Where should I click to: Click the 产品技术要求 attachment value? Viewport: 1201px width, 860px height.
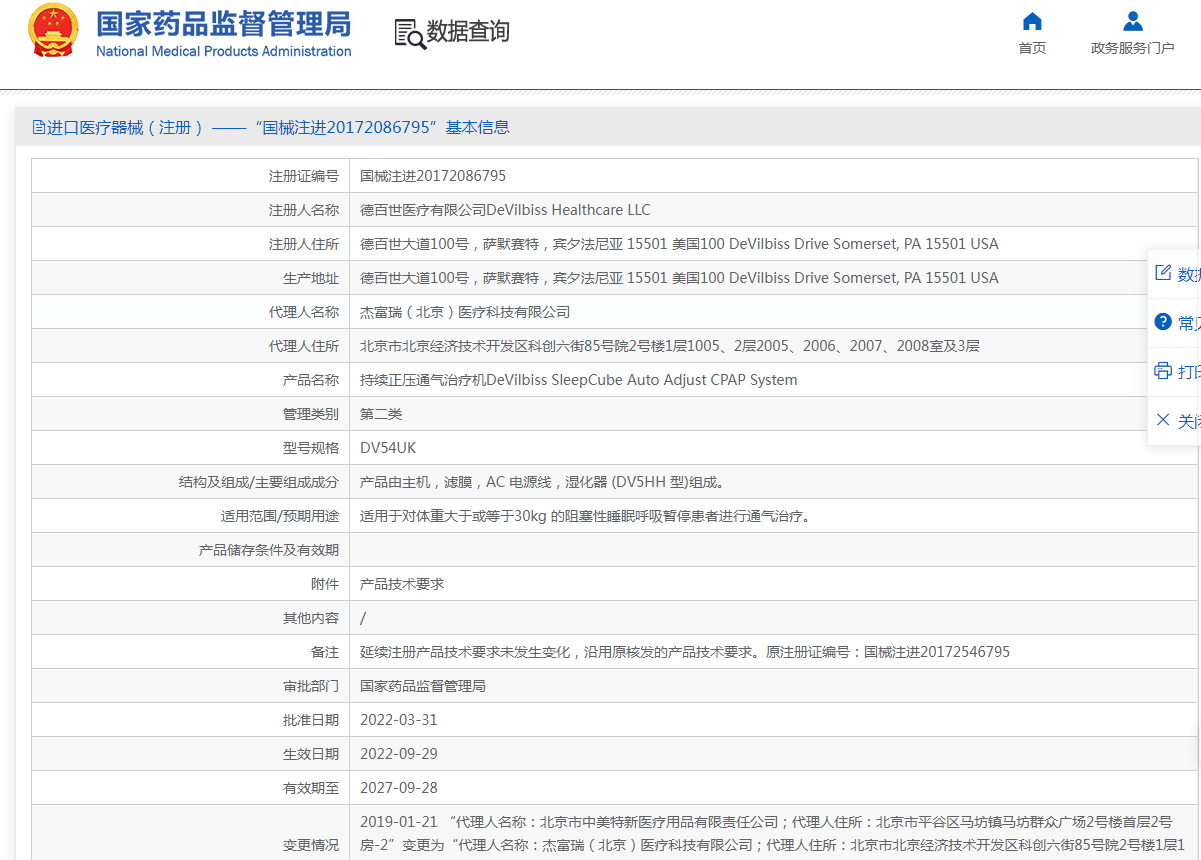402,584
